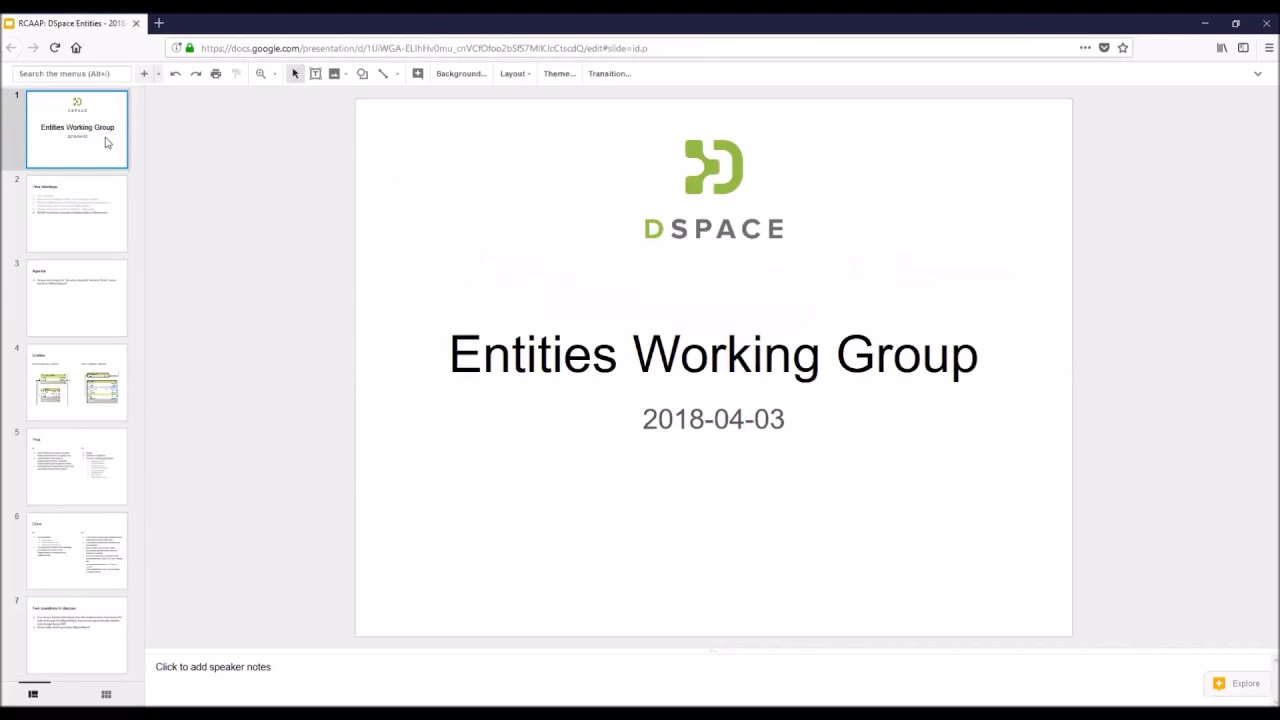1280x720 pixels.
Task: Collapse the toolbar with right chevron
Action: point(1258,74)
